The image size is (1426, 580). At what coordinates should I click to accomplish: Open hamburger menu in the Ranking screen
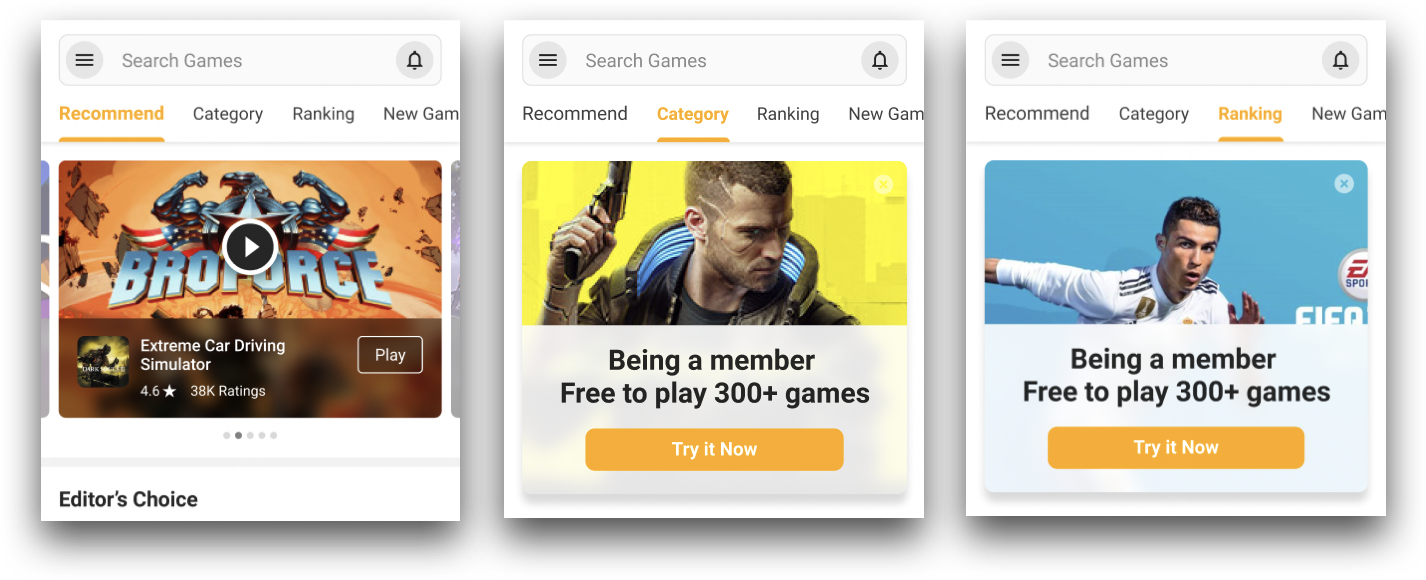click(1010, 60)
